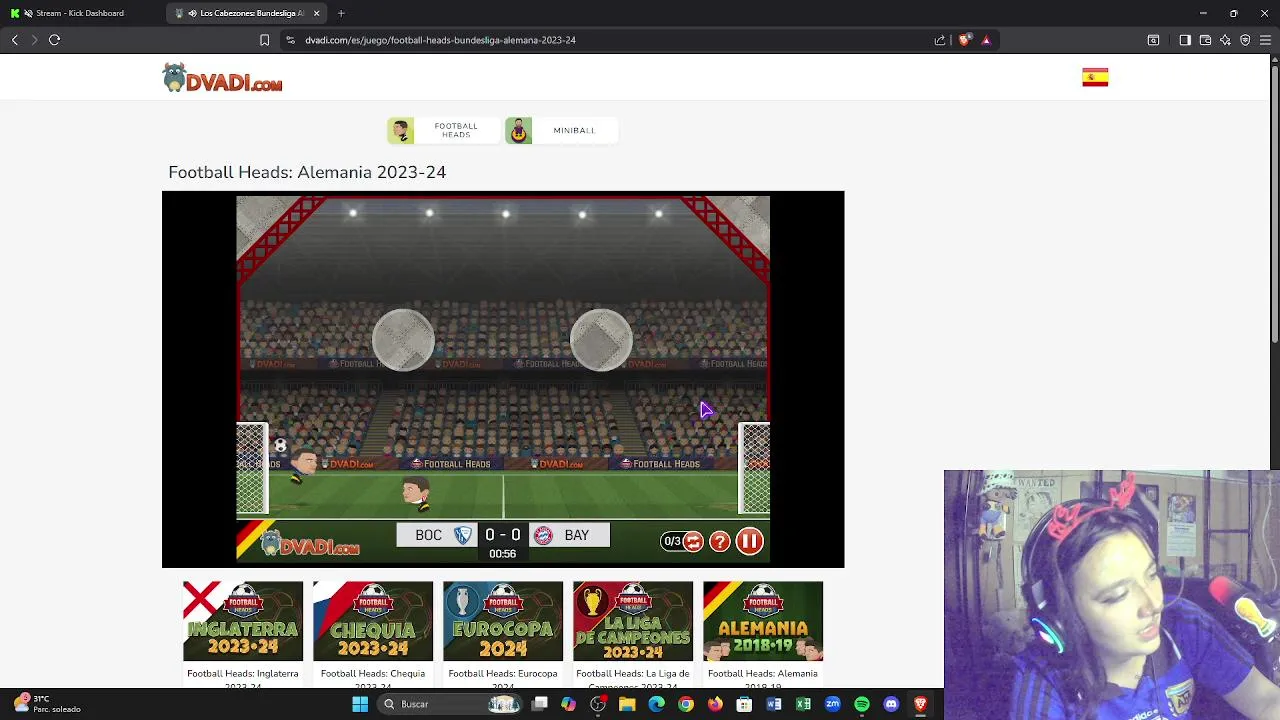The image size is (1280, 720).
Task: Open Discord from the taskbar
Action: (x=891, y=704)
